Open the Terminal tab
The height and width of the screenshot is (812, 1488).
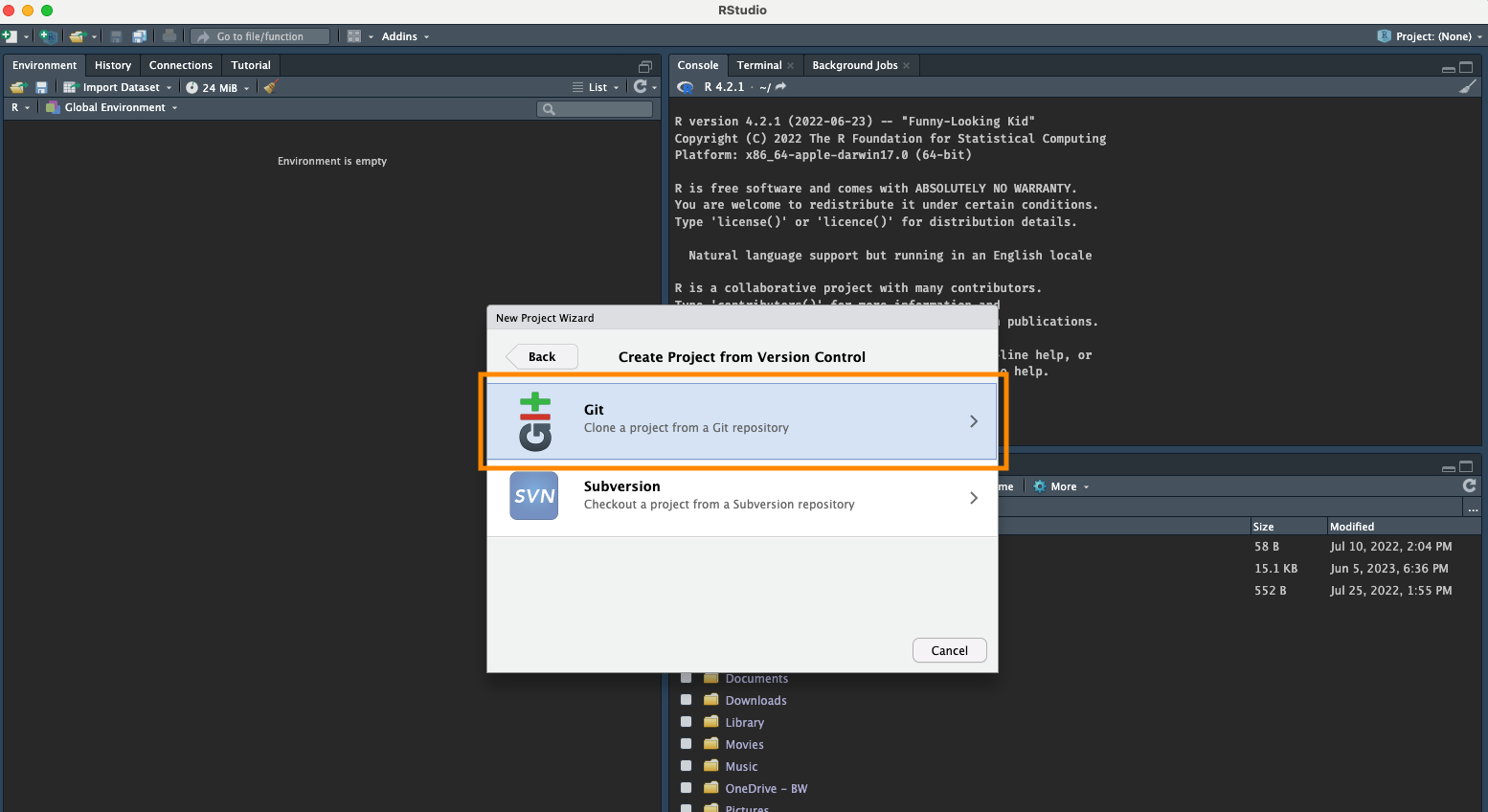tap(758, 65)
